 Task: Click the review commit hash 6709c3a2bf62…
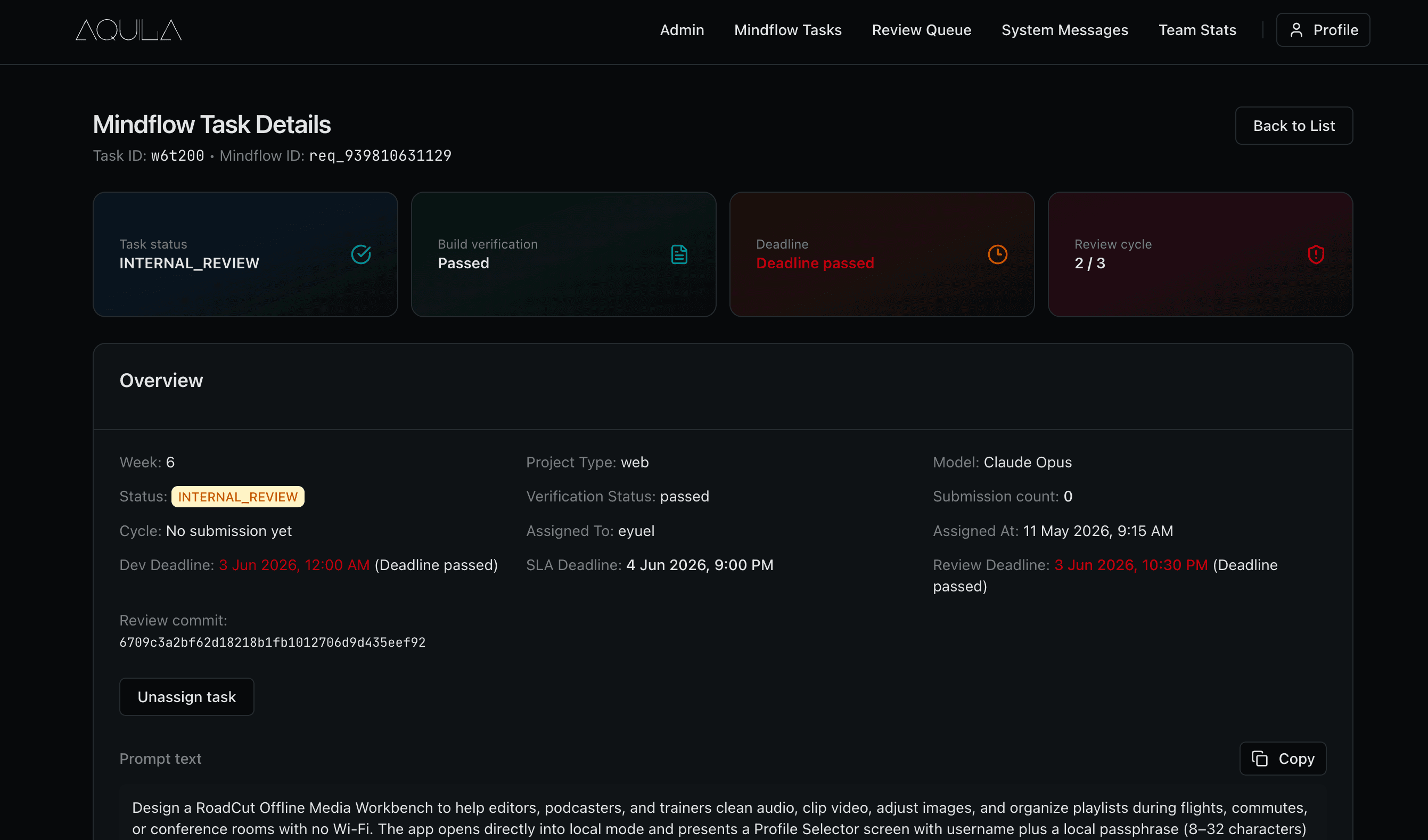click(x=272, y=643)
